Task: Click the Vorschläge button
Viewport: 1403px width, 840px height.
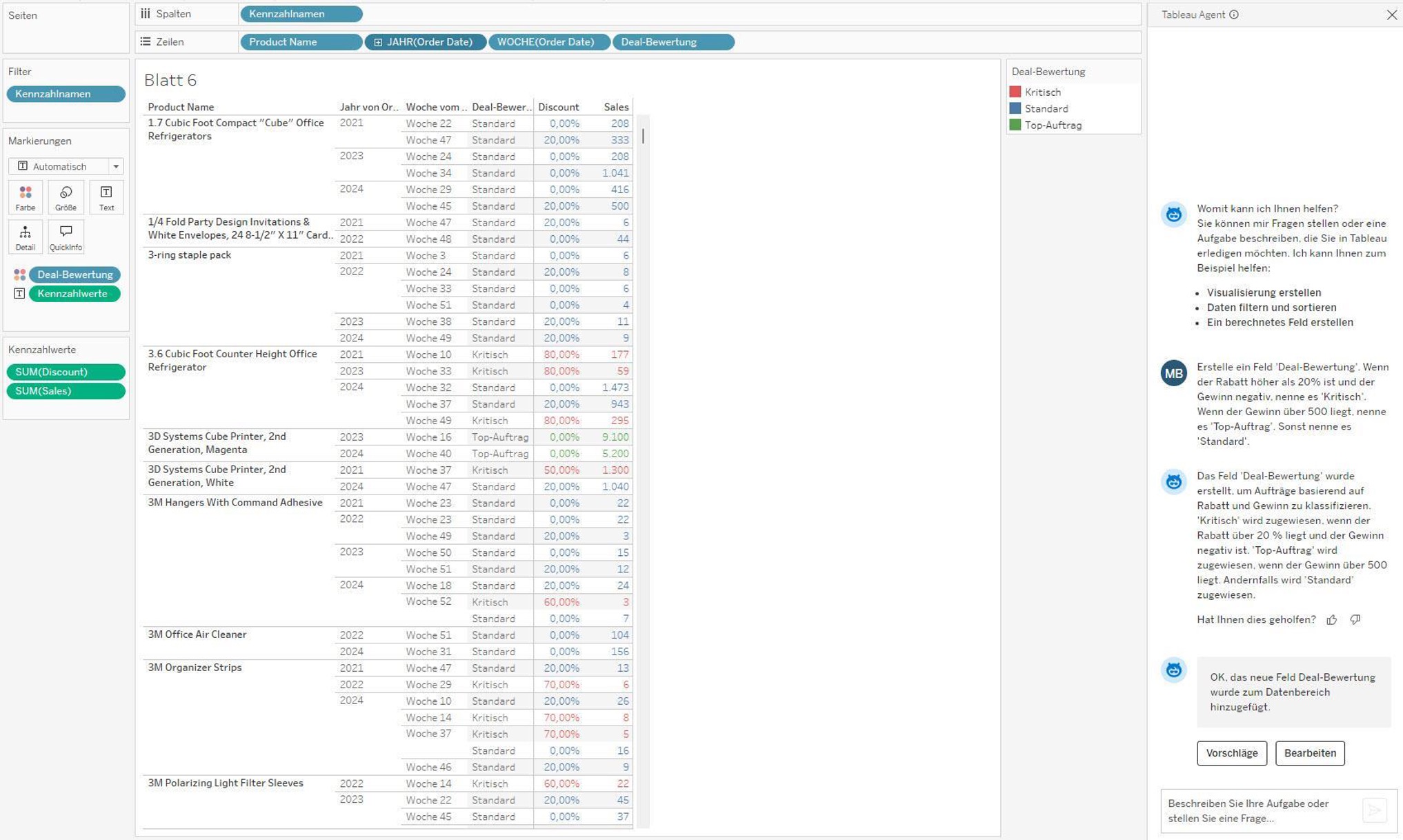Action: (x=1231, y=753)
